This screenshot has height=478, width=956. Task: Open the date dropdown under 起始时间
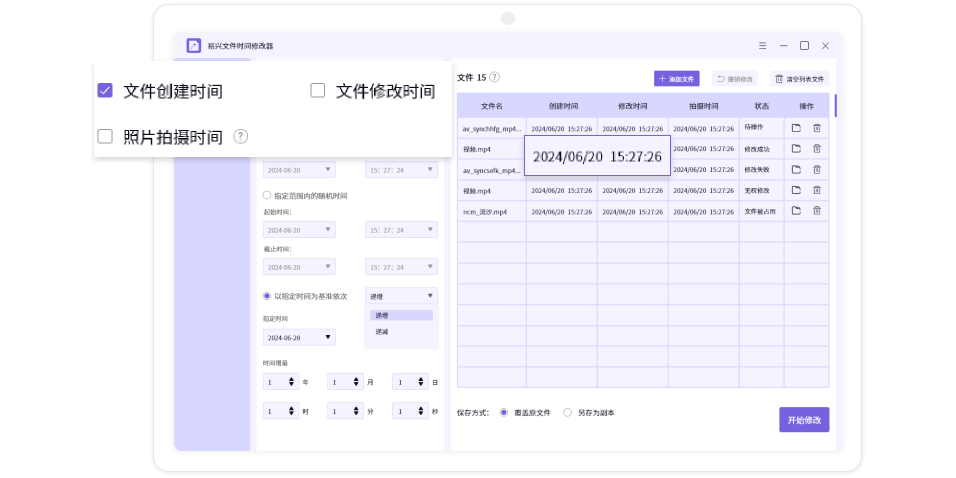[299, 230]
